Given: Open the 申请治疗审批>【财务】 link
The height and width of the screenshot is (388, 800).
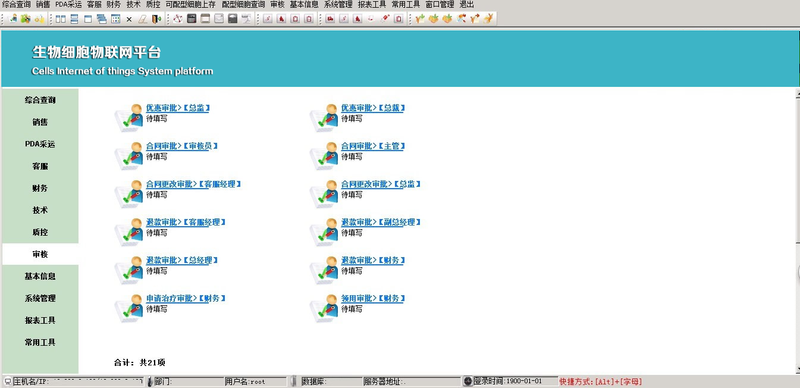Looking at the screenshot, I should click(x=186, y=298).
